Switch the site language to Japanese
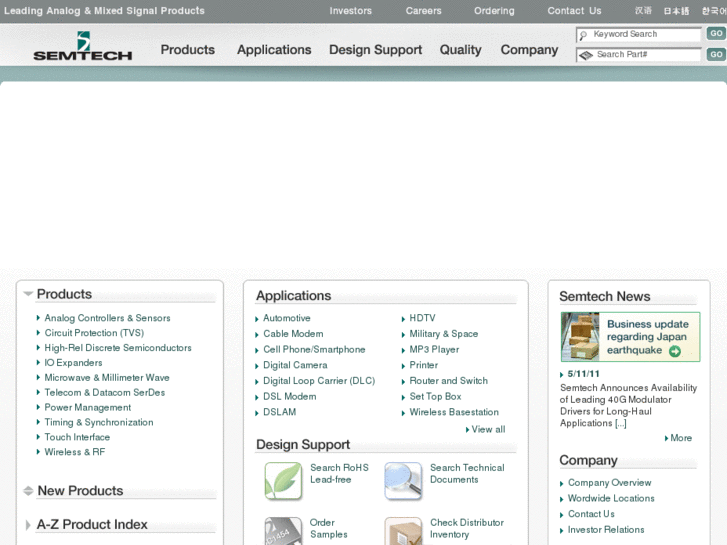This screenshot has height=545, width=727. [676, 11]
